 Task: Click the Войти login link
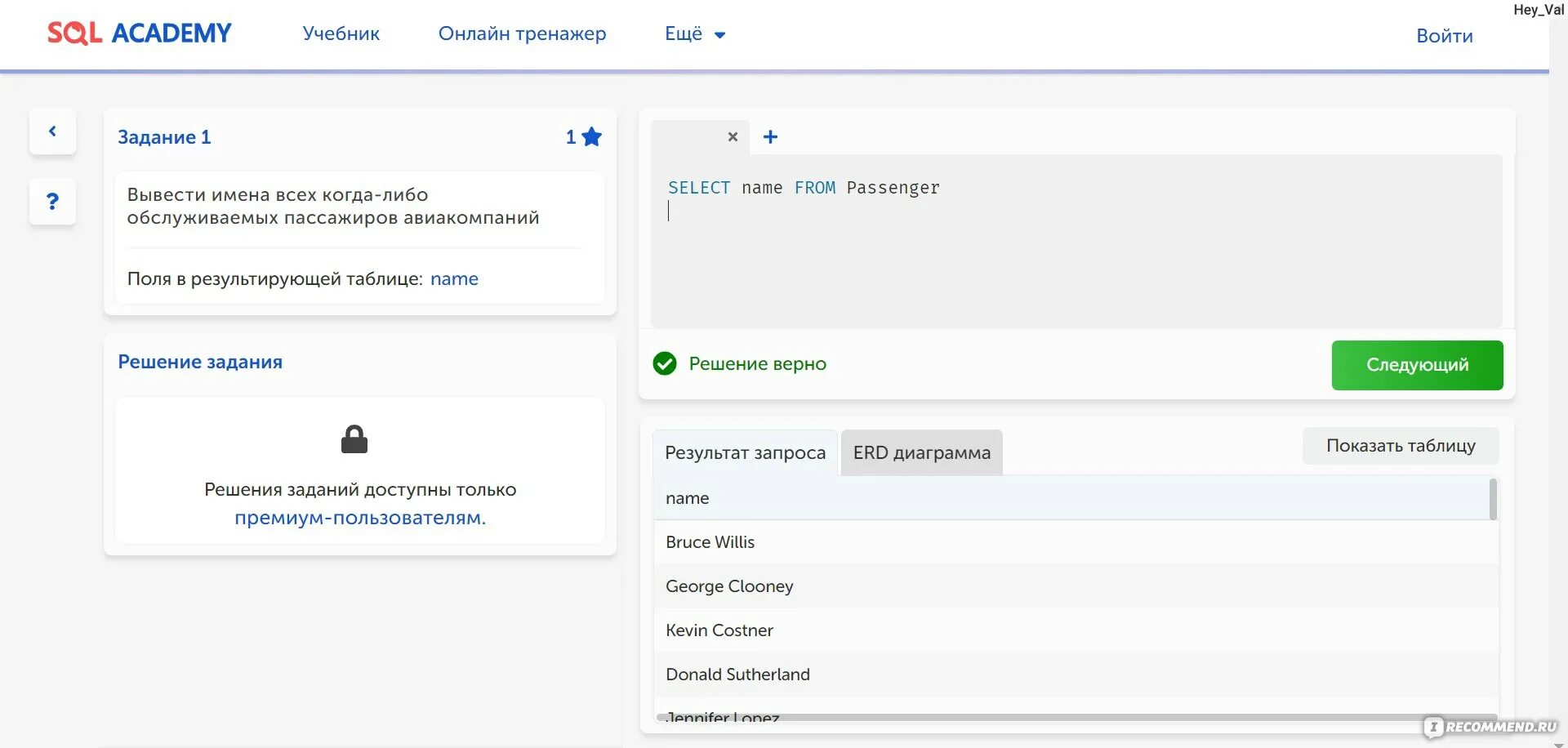tap(1444, 36)
